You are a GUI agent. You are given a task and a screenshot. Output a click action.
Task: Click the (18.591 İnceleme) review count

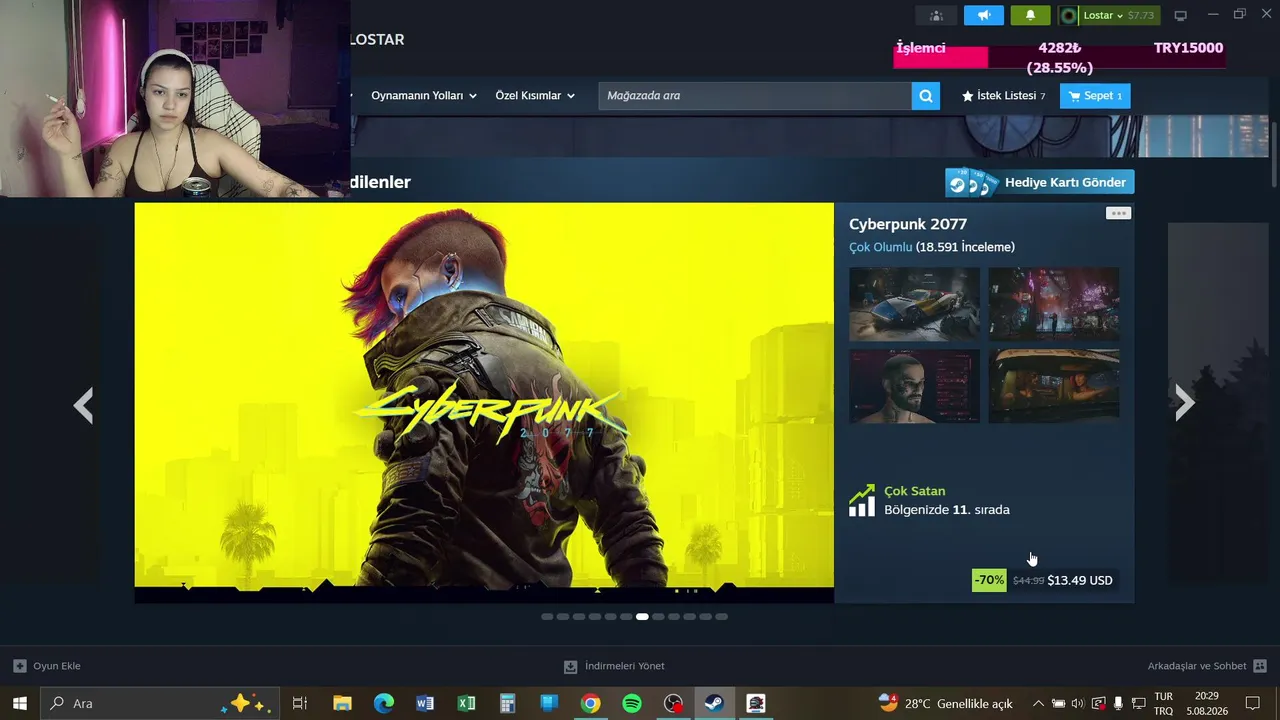point(965,247)
